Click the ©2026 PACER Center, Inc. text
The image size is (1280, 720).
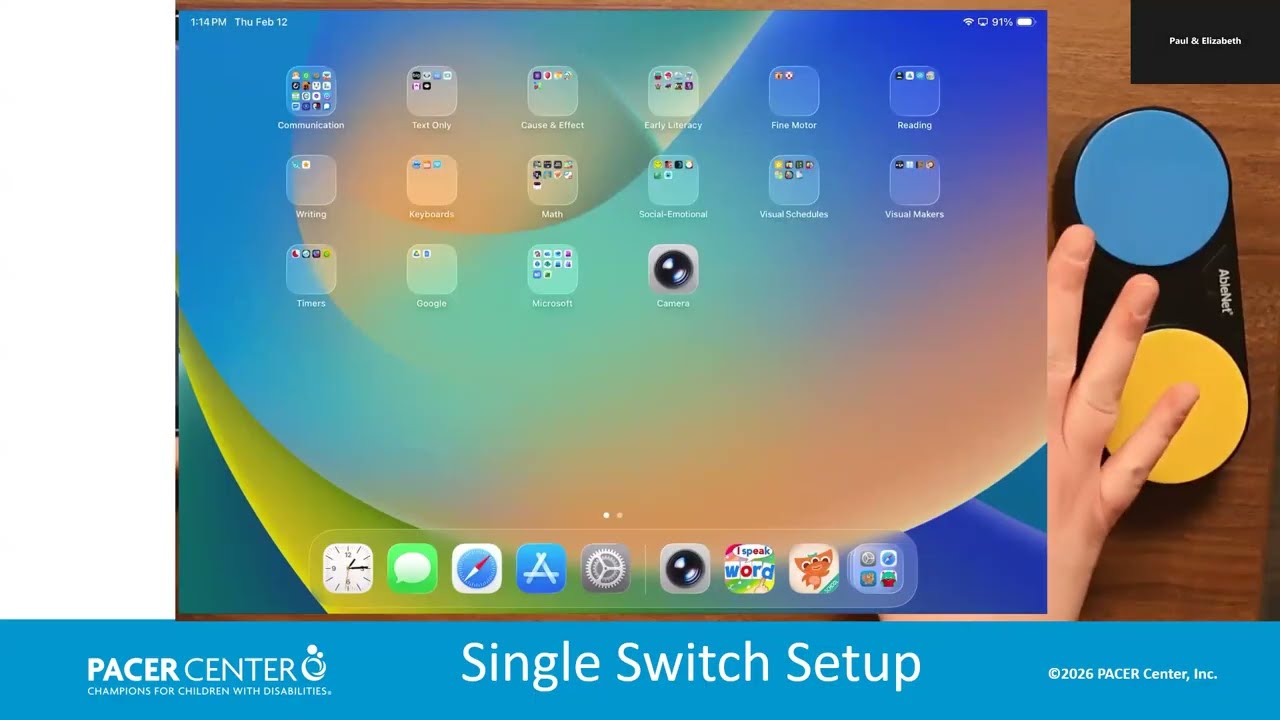1132,674
